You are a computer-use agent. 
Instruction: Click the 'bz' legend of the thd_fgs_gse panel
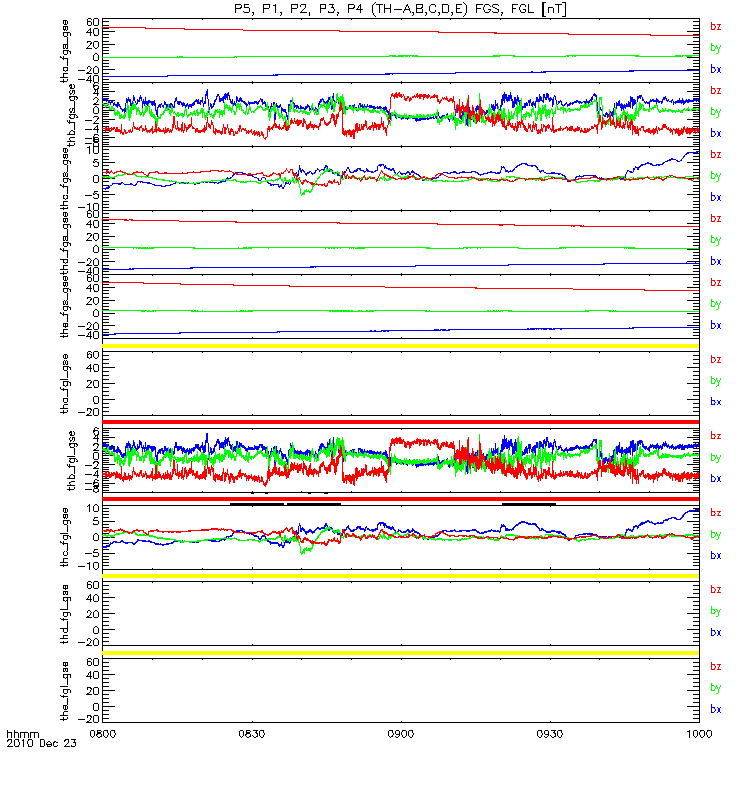[x=716, y=218]
